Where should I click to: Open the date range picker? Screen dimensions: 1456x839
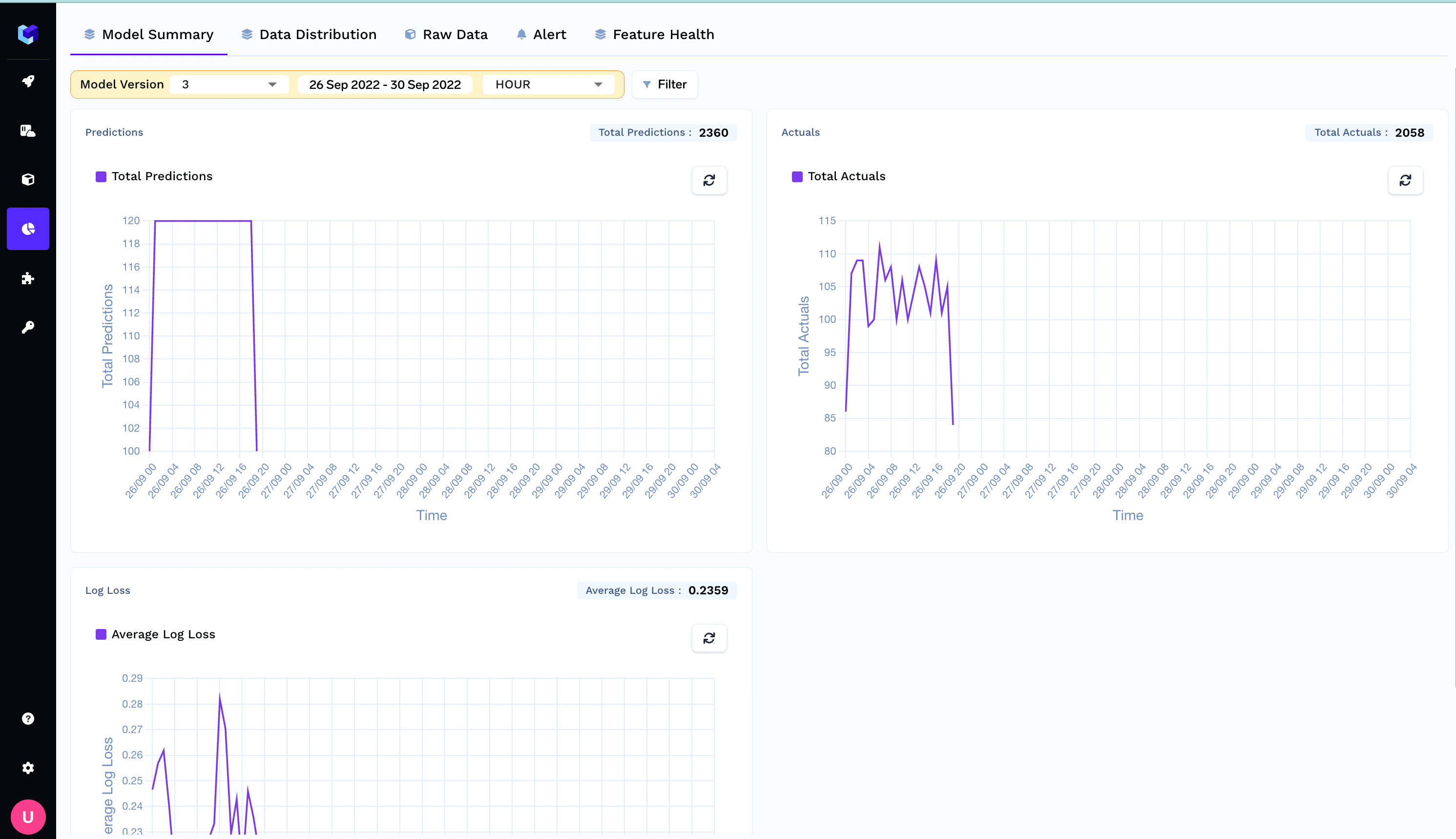[x=385, y=84]
